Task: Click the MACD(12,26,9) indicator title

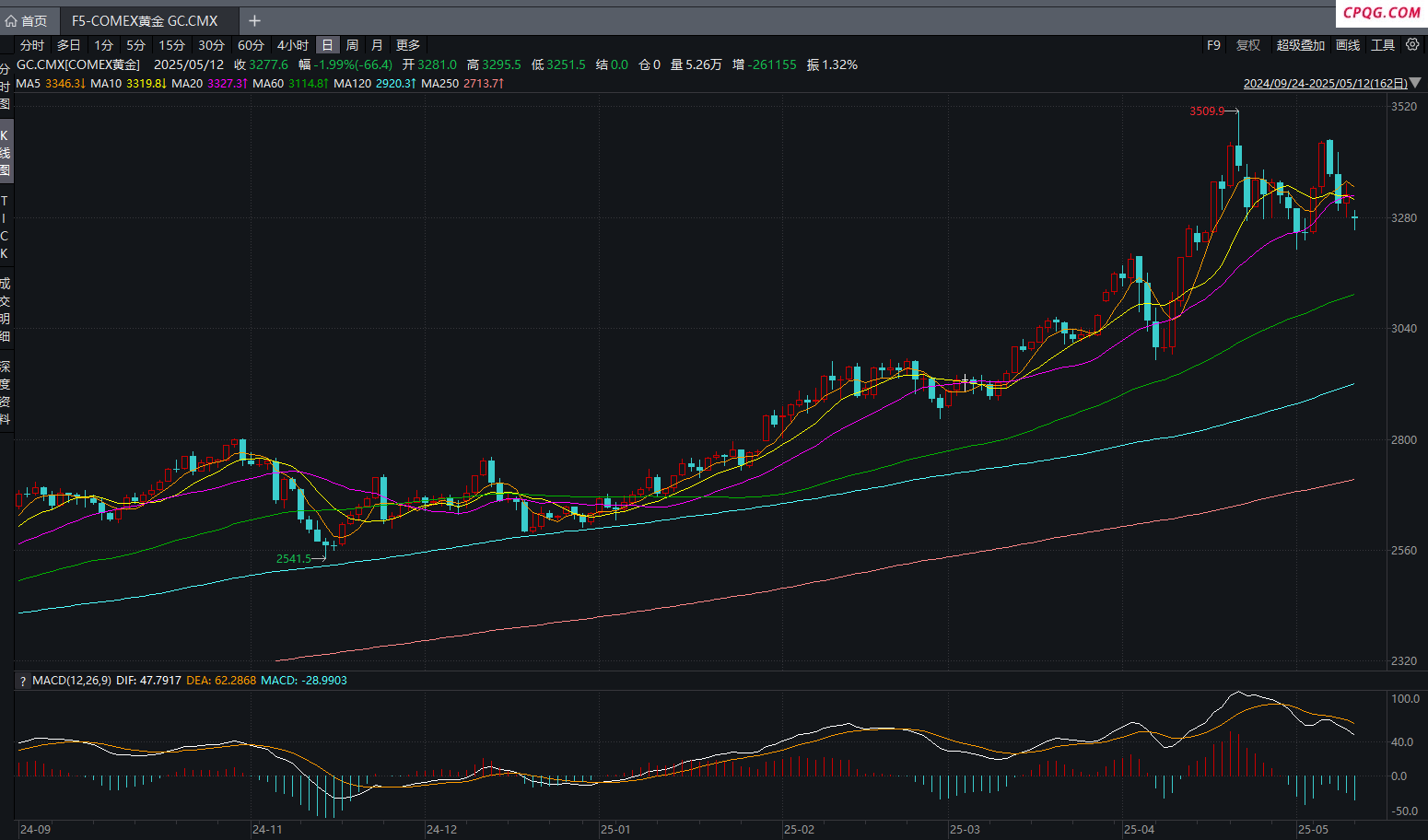Action: pyautogui.click(x=72, y=681)
